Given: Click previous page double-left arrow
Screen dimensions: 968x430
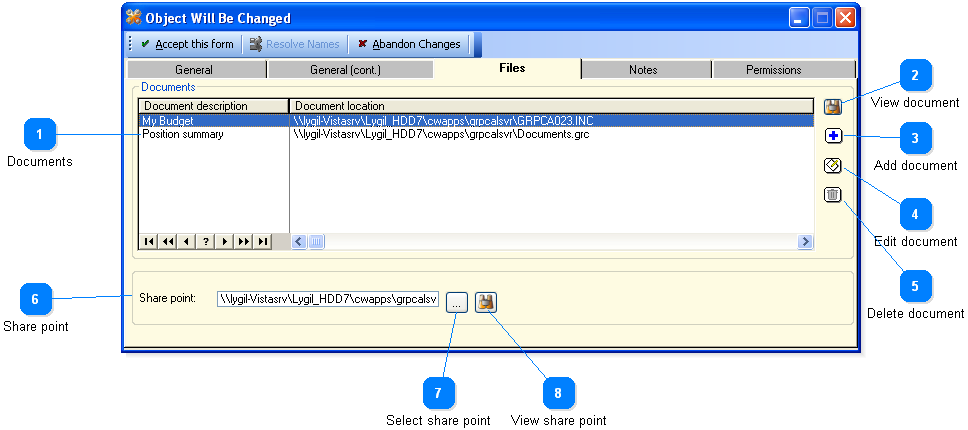Looking at the screenshot, I should pyautogui.click(x=167, y=241).
